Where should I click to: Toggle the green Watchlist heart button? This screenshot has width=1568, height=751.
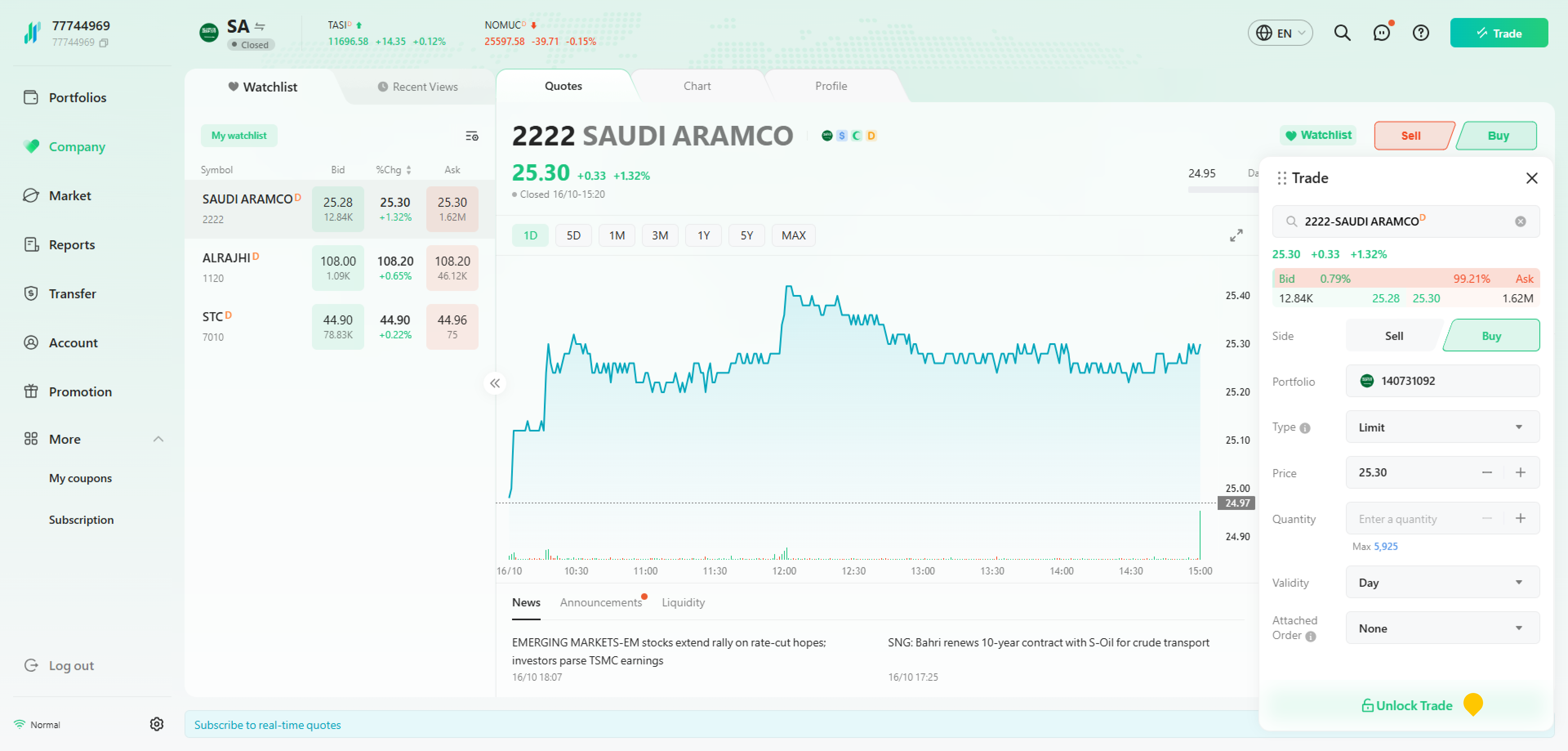1319,135
